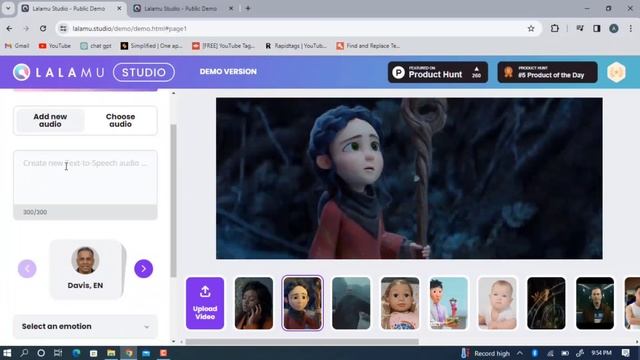
Task: Open the Chrome three-dot menu
Action: [x=631, y=29]
